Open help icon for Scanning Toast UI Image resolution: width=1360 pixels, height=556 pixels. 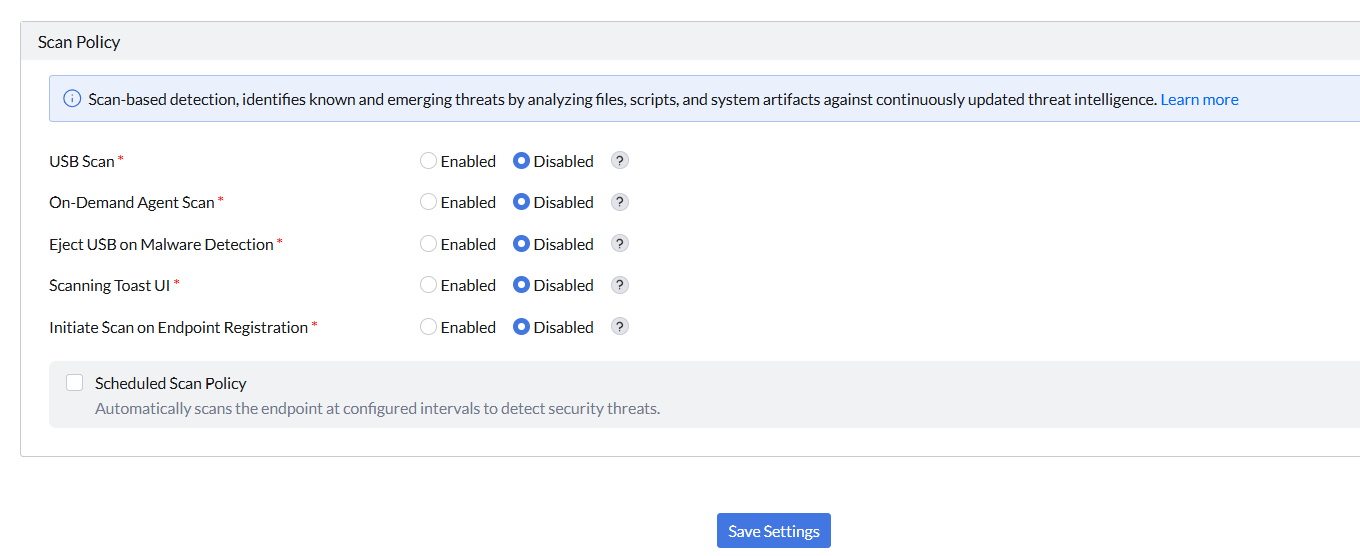620,285
